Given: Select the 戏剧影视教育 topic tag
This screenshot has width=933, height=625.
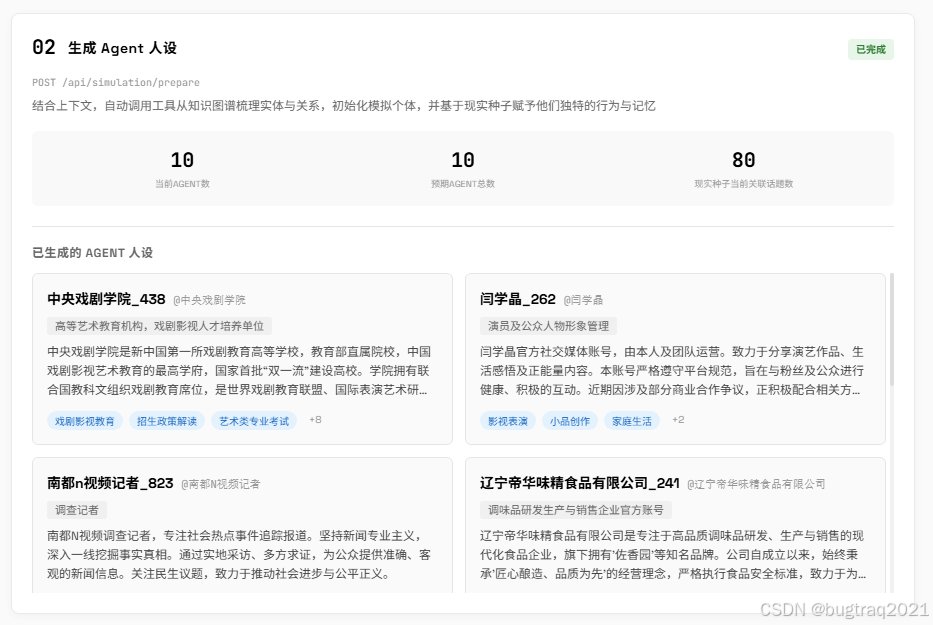Looking at the screenshot, I should (84, 421).
